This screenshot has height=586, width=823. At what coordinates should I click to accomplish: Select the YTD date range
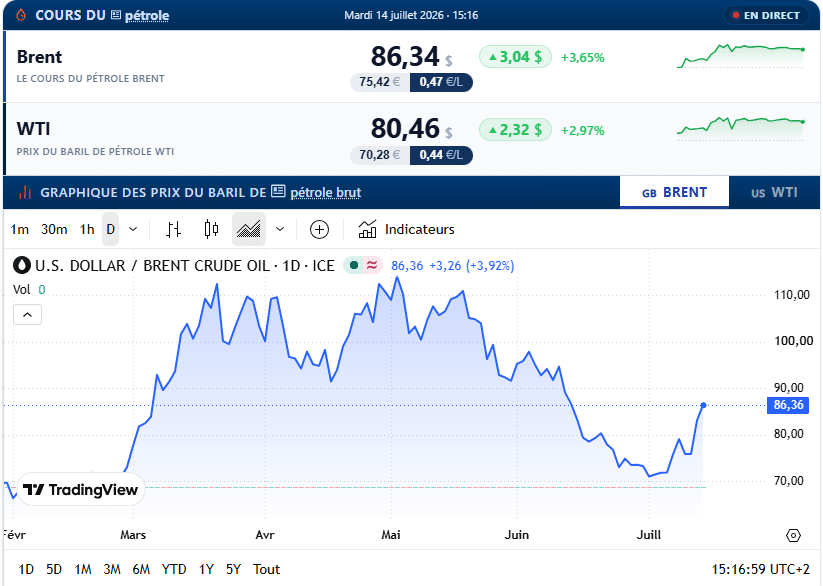tap(174, 569)
